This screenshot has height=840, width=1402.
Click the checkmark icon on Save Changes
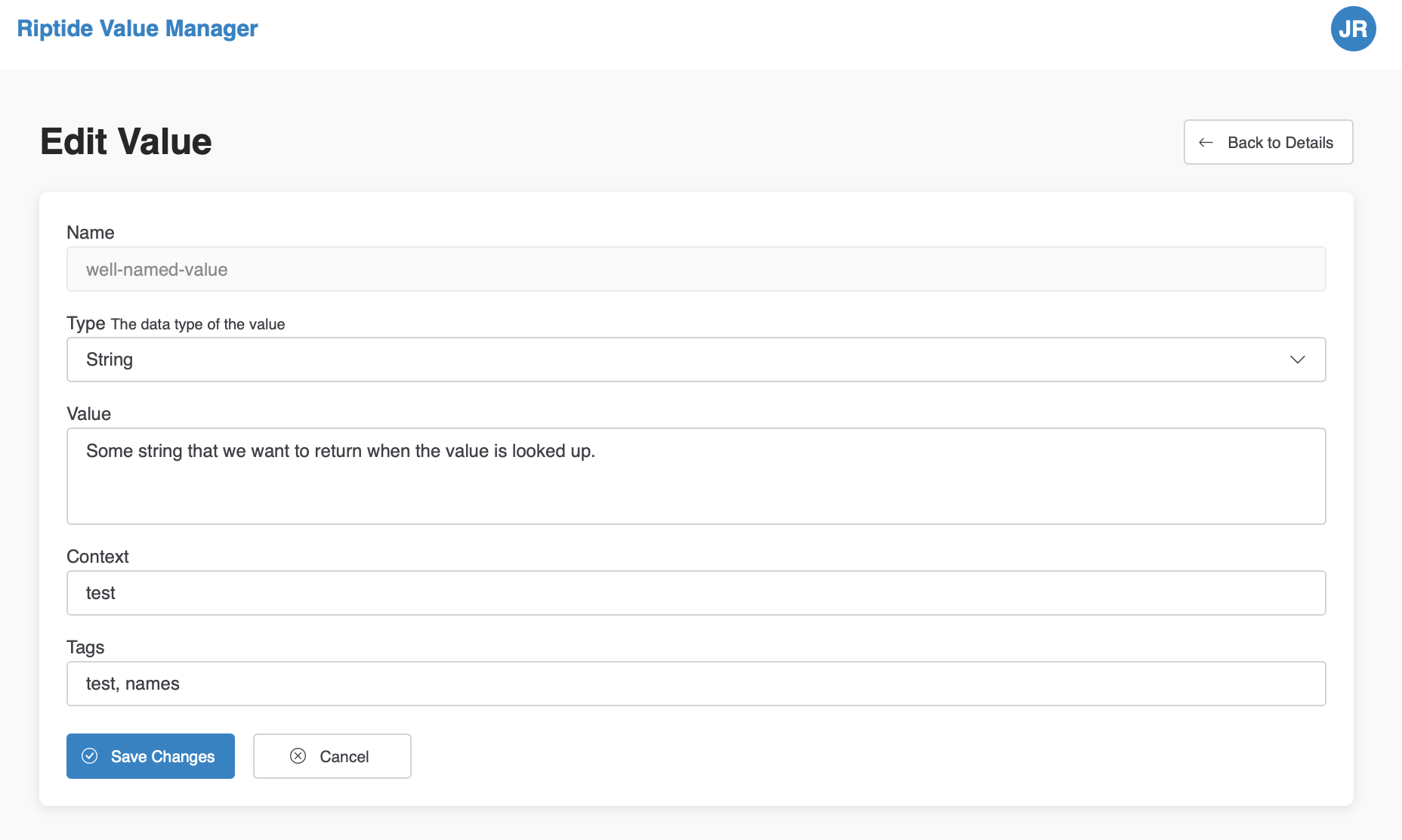(x=90, y=756)
